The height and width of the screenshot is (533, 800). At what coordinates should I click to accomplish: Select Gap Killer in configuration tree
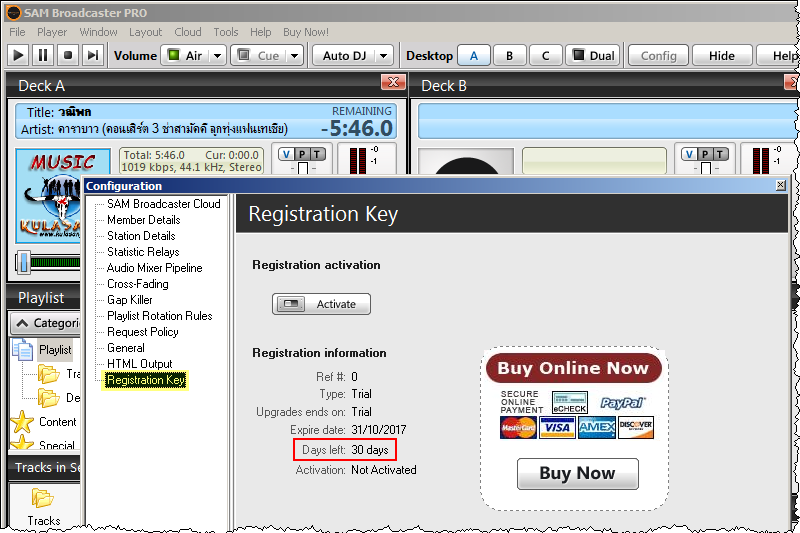(130, 300)
